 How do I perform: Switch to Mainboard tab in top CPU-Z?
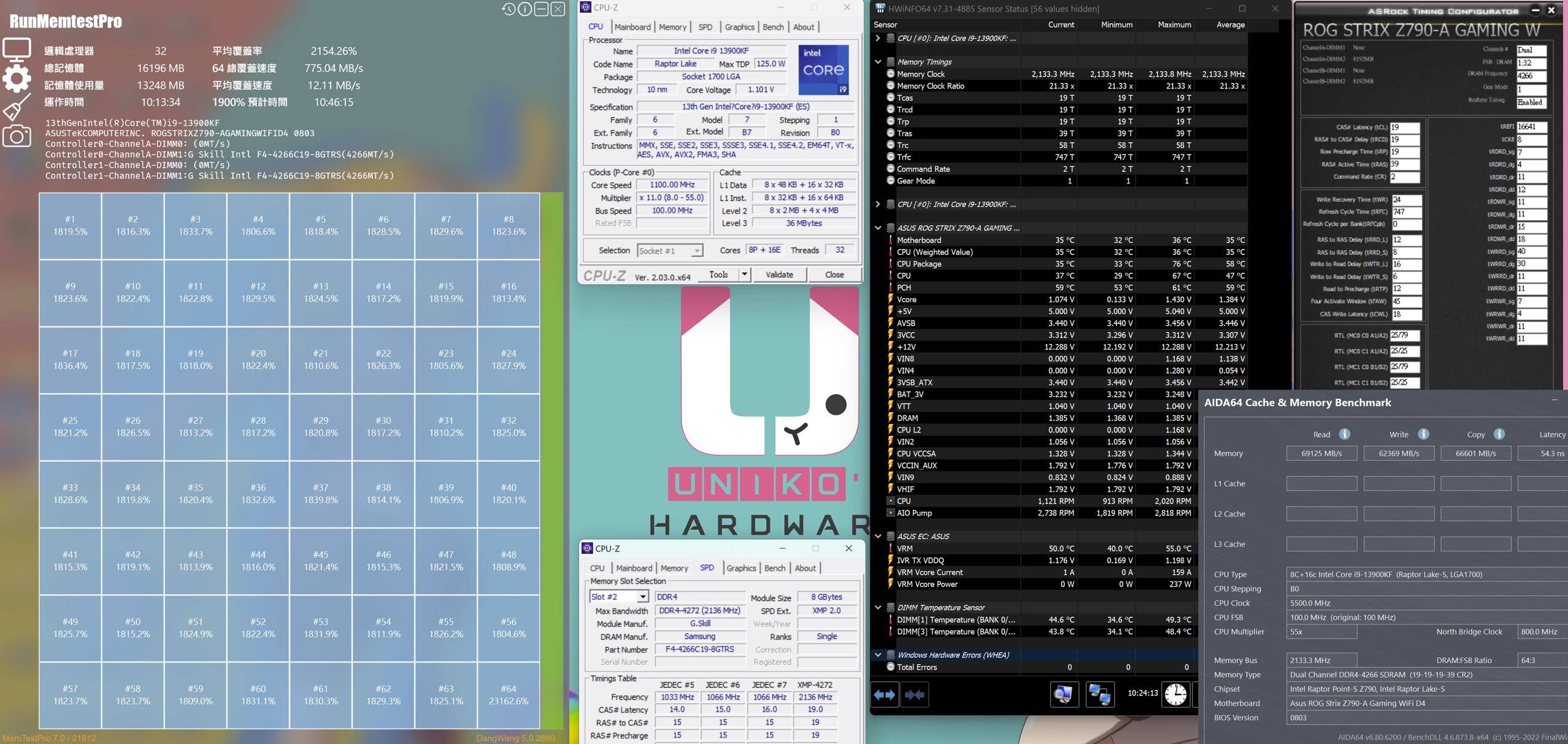pyautogui.click(x=632, y=27)
